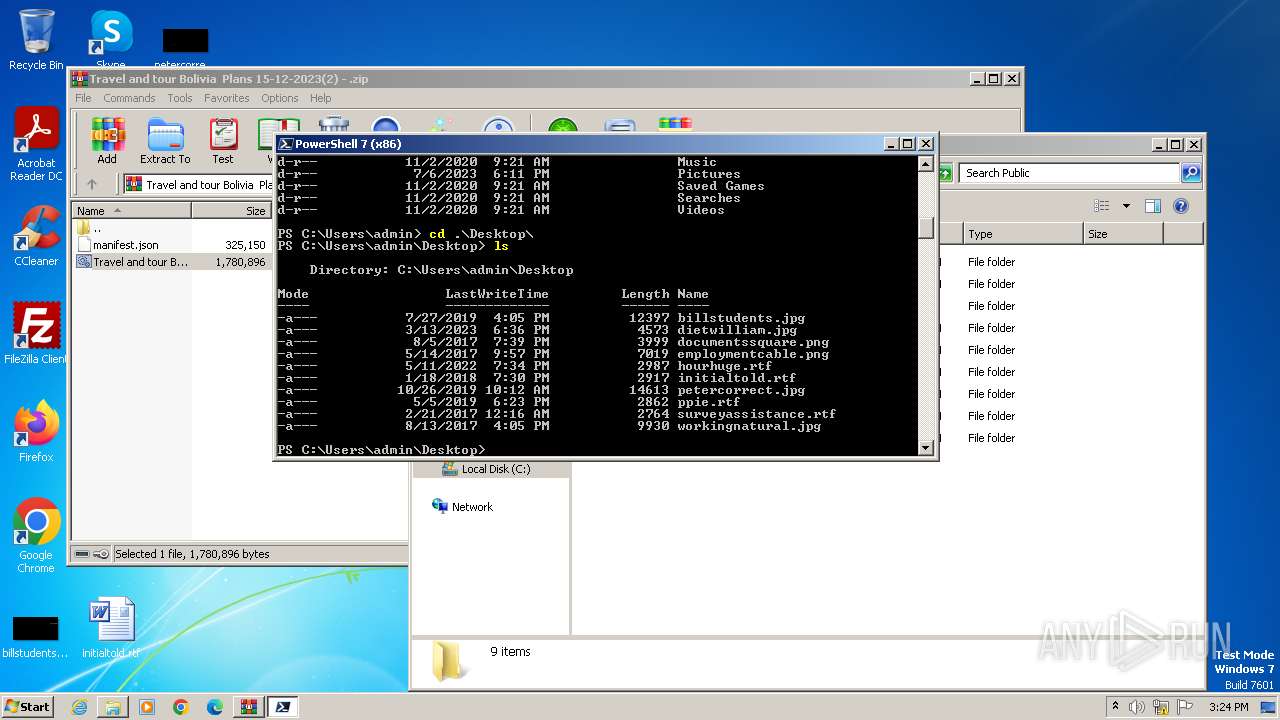Screen dimensions: 1280x720
Task: Click the PowerShell vertical scrollbar thumb
Action: point(926,229)
